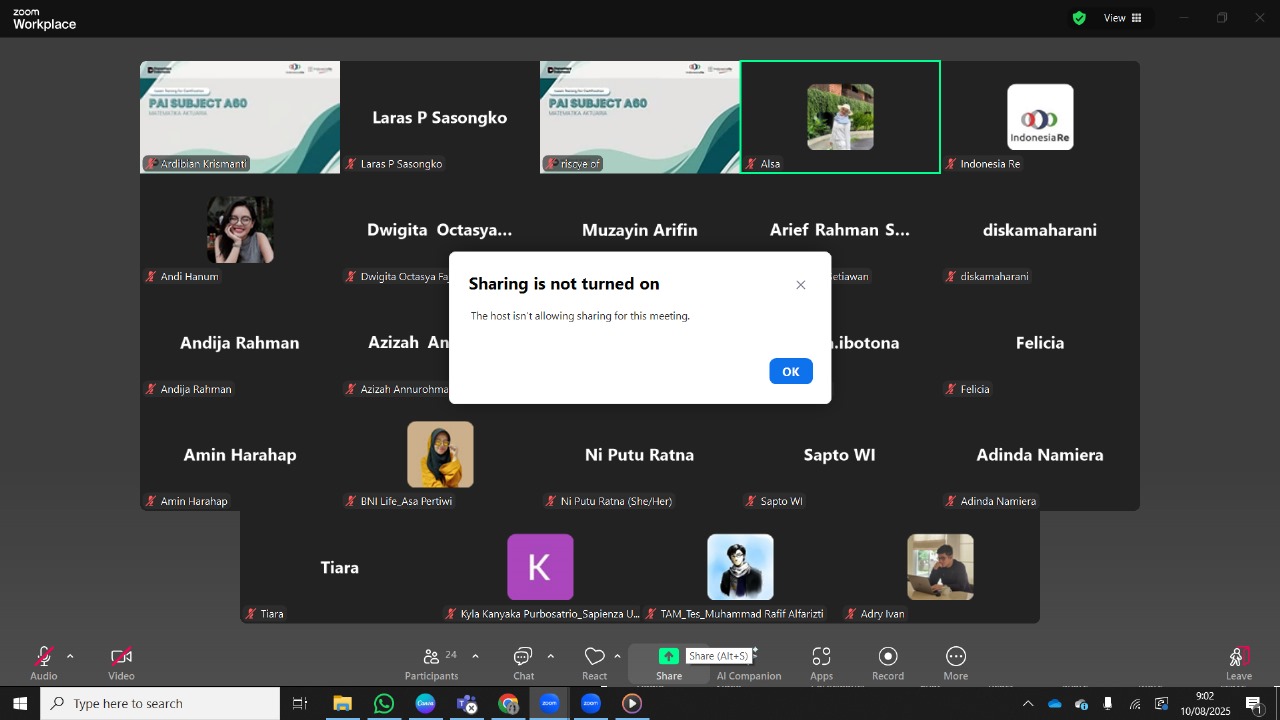The height and width of the screenshot is (720, 1280).
Task: Select the Alsa participant video tile
Action: click(840, 117)
